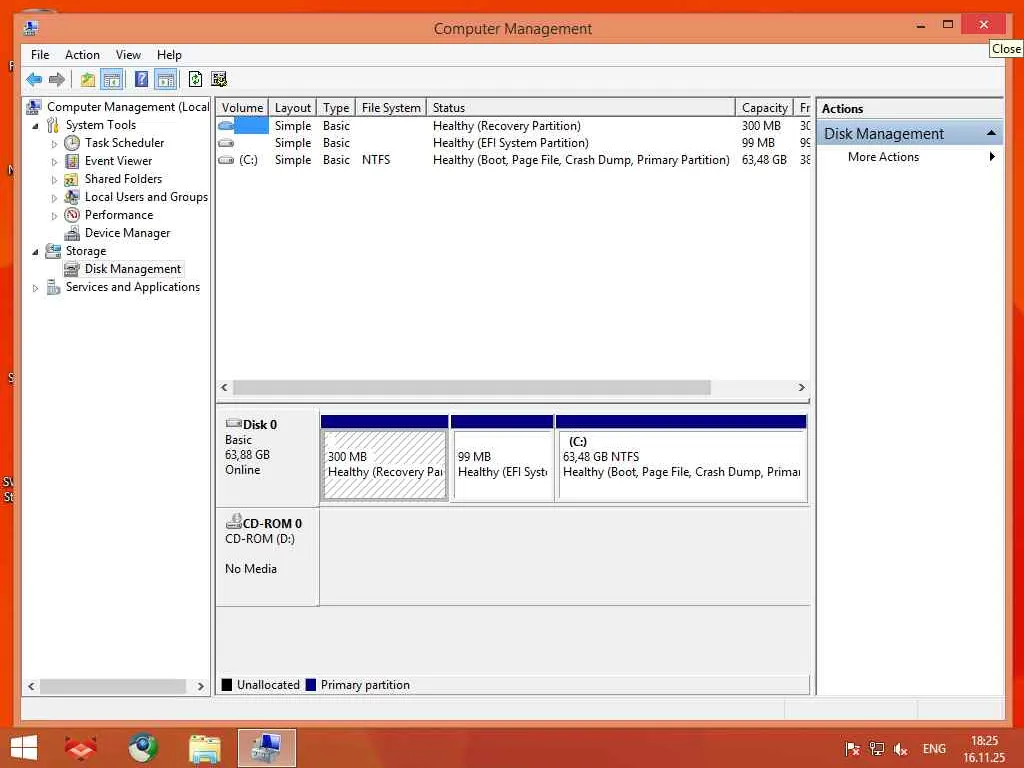The image size is (1024, 768).
Task: Click the C: volume drive icon
Action: 226,160
